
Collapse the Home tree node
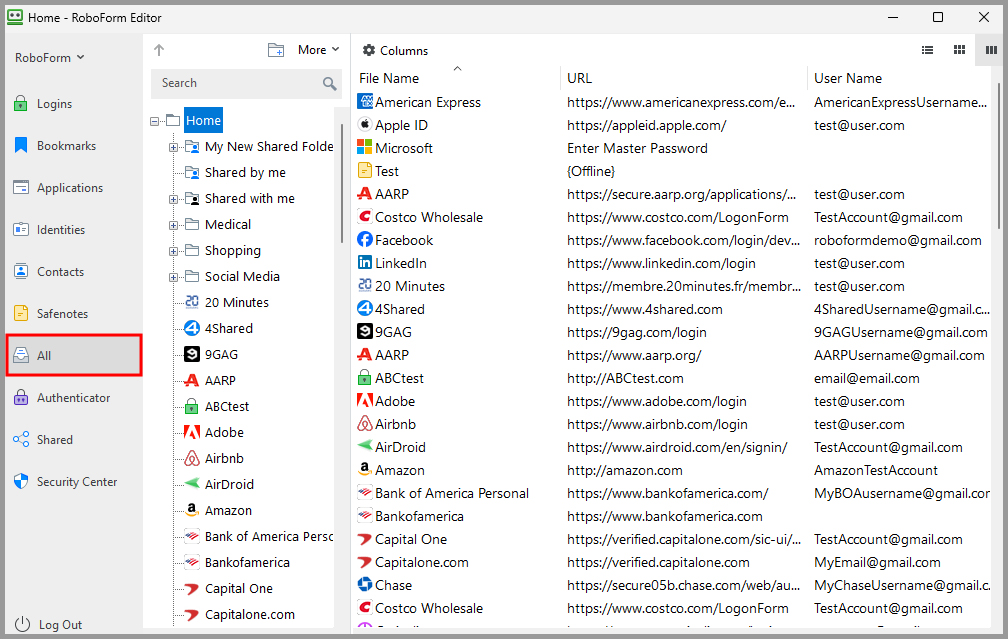(154, 121)
